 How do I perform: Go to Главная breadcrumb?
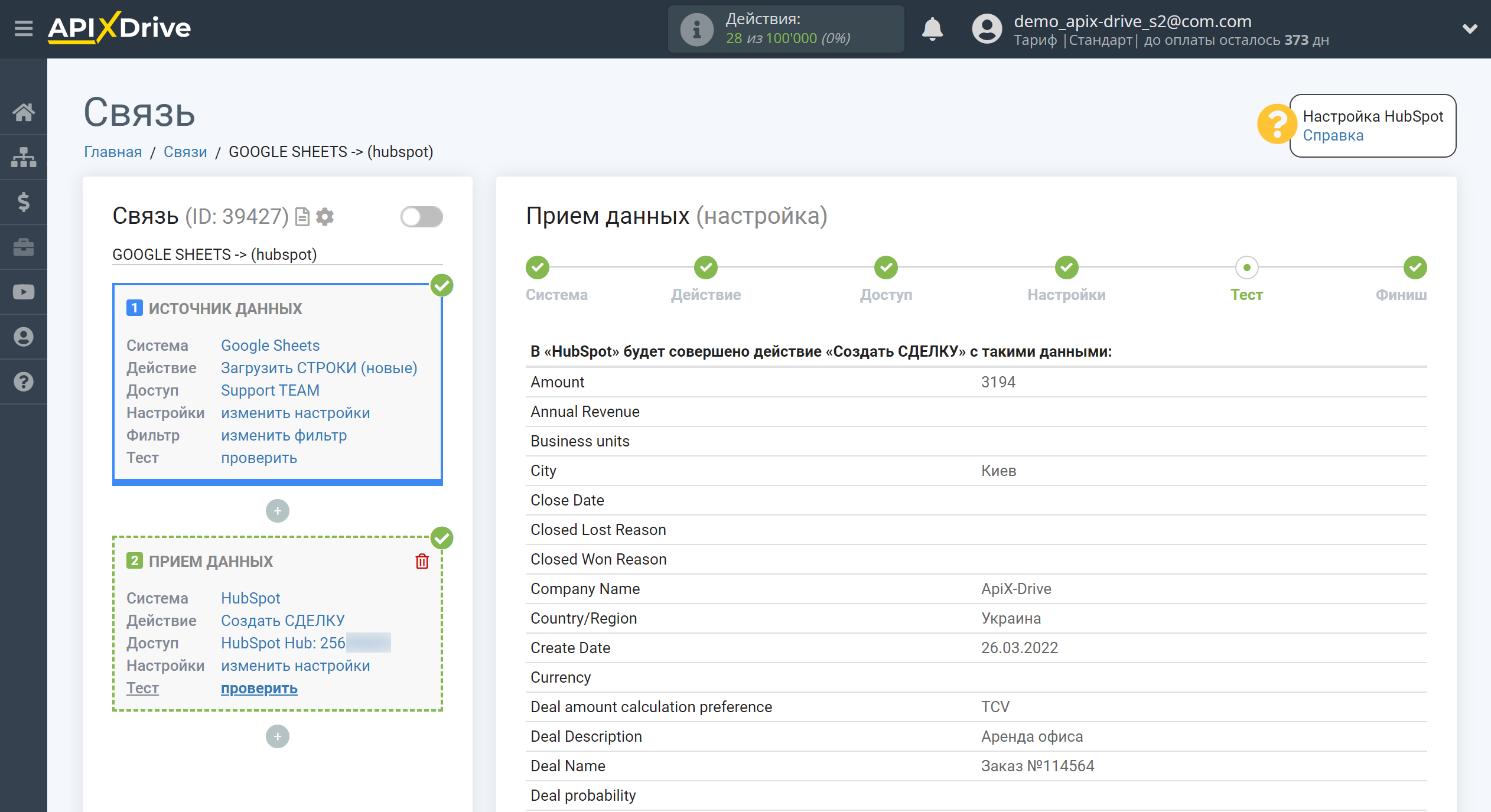point(113,152)
